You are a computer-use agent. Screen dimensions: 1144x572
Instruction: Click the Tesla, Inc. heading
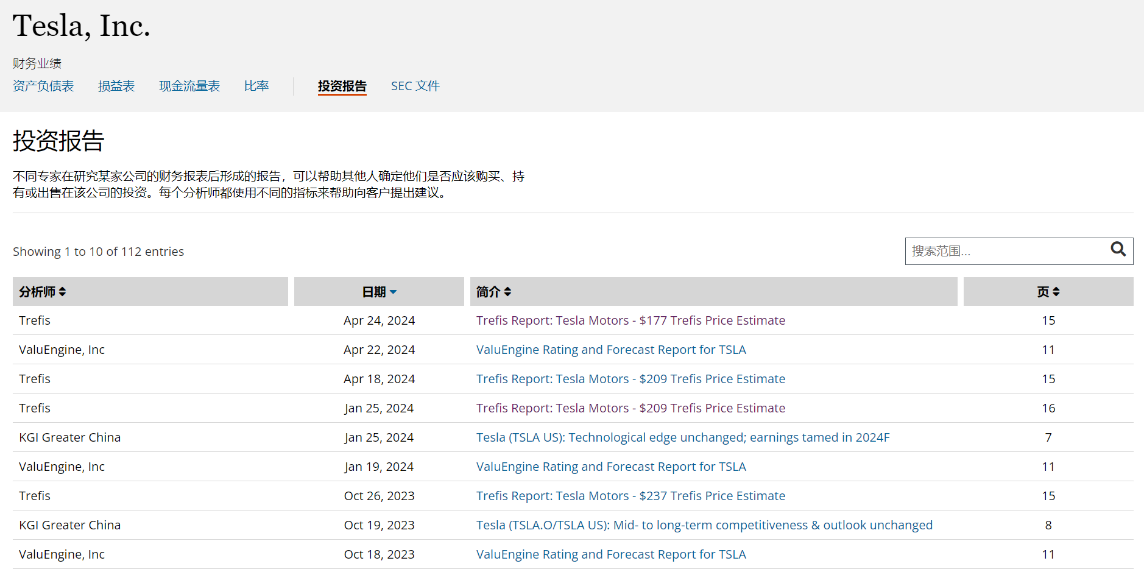click(82, 26)
